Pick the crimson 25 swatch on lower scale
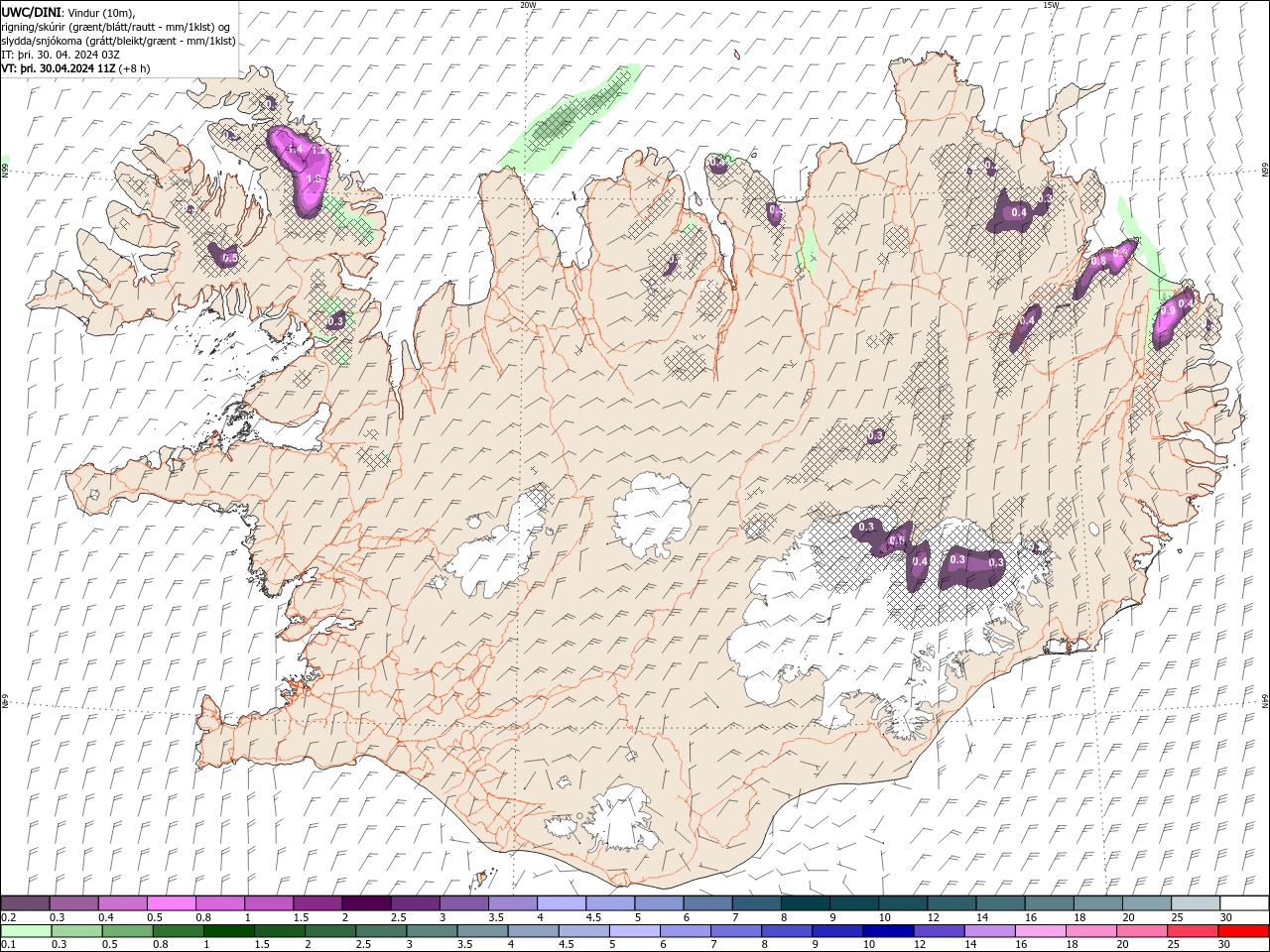Screen dimensions: 1270x952 point(1193,931)
